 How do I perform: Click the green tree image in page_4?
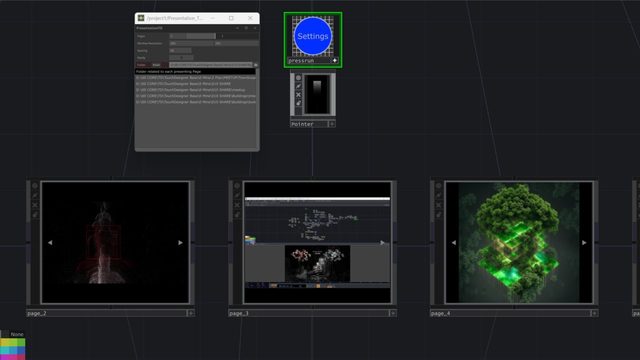click(x=519, y=242)
